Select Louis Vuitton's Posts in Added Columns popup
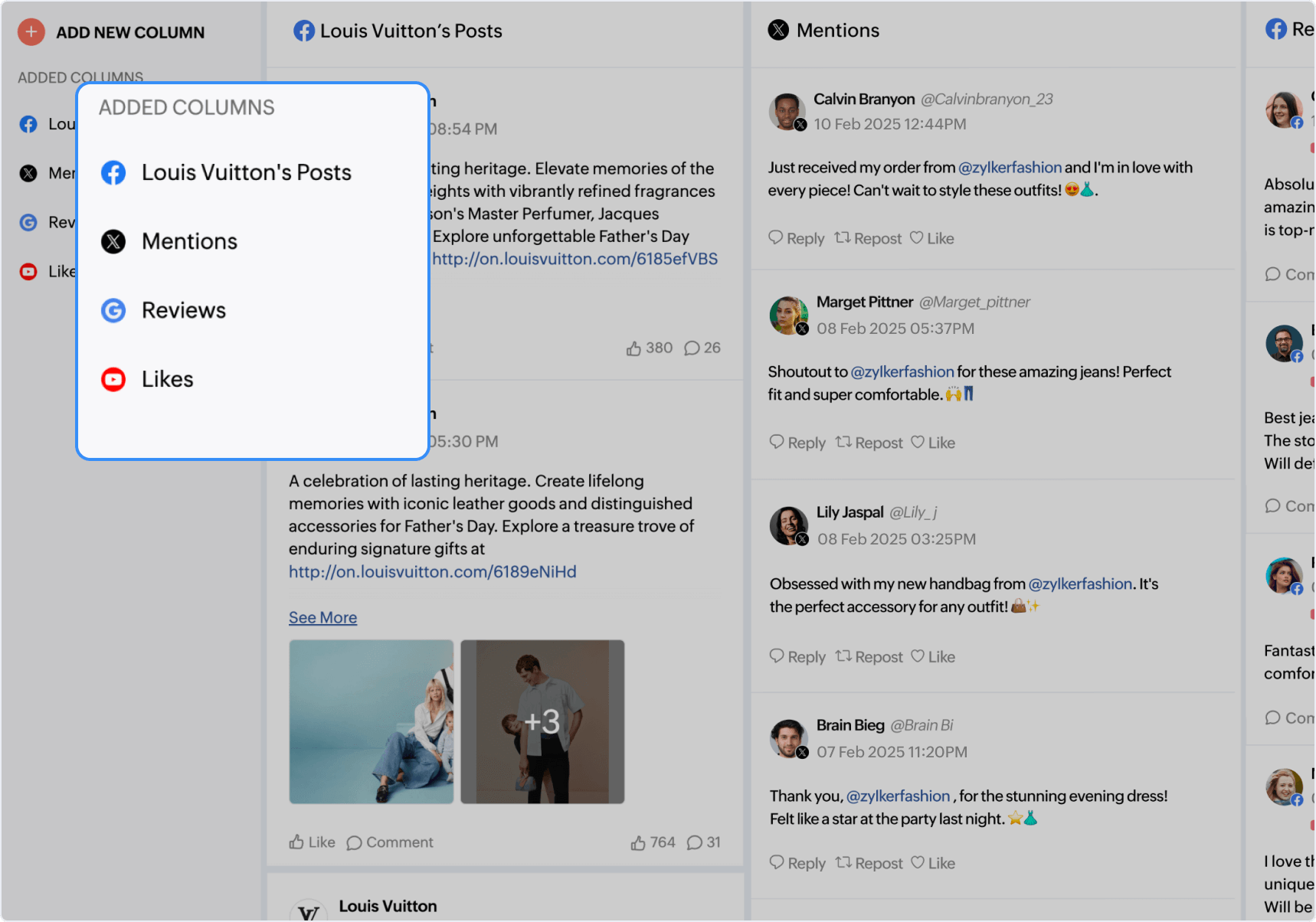1316x922 pixels. (246, 172)
